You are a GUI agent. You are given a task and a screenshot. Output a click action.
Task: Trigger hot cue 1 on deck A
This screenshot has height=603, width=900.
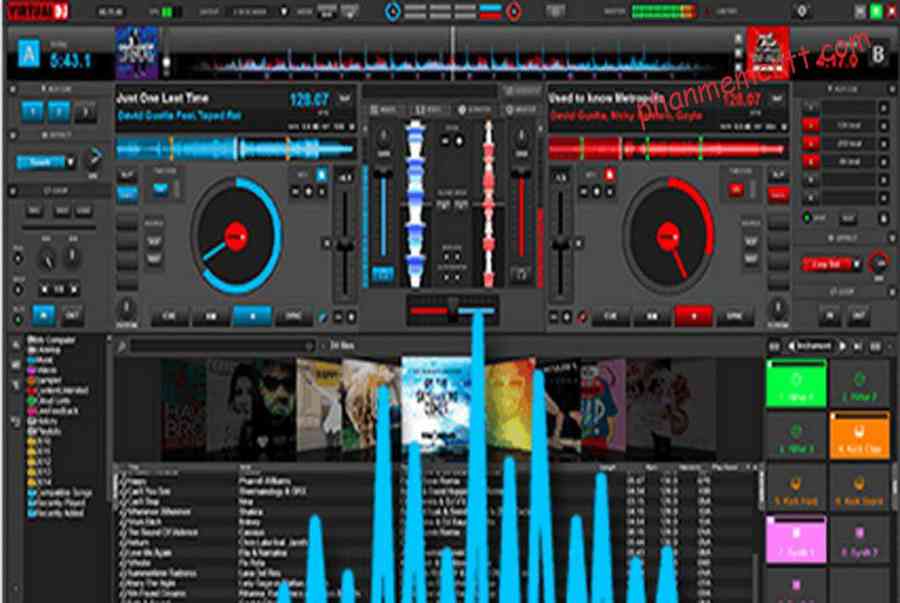33,112
